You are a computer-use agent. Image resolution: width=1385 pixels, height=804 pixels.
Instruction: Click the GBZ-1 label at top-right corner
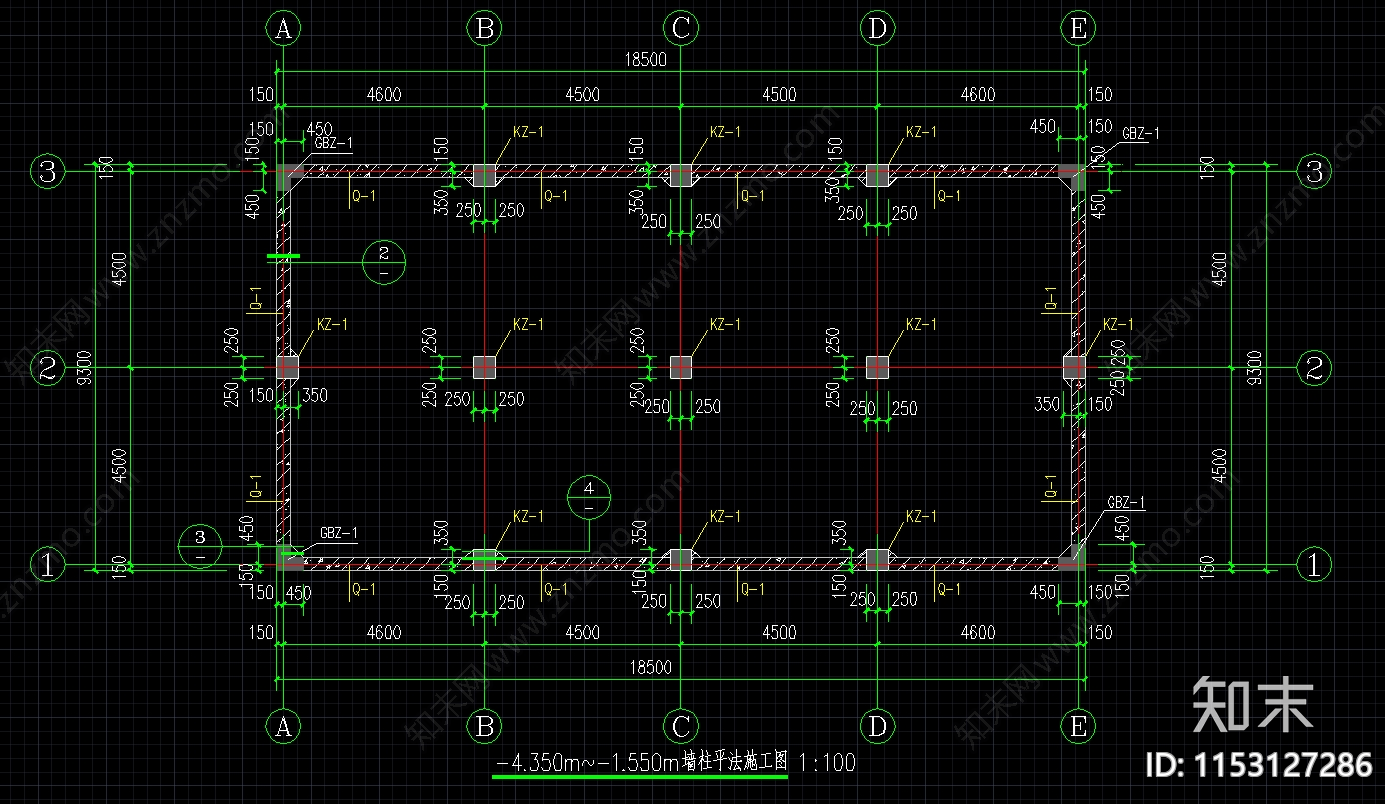point(1140,133)
